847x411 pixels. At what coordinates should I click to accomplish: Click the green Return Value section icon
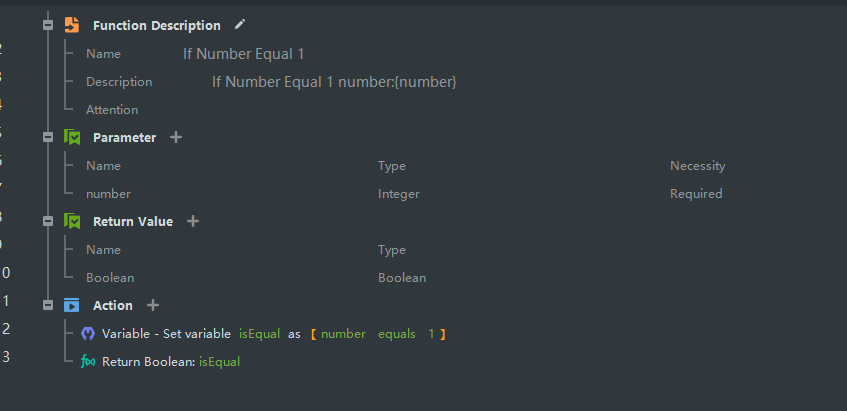tap(72, 221)
